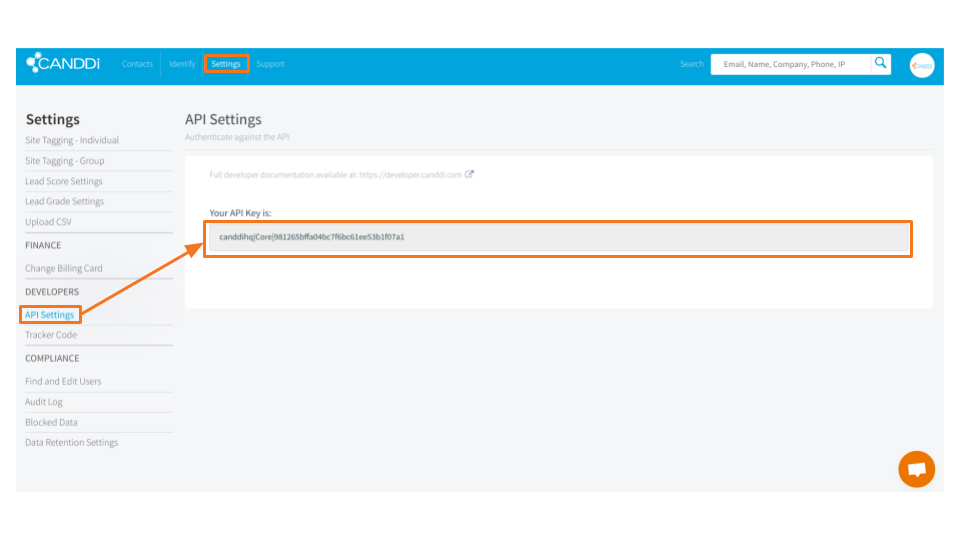Image resolution: width=960 pixels, height=540 pixels.
Task: Select API Settings in sidebar
Action: point(49,315)
